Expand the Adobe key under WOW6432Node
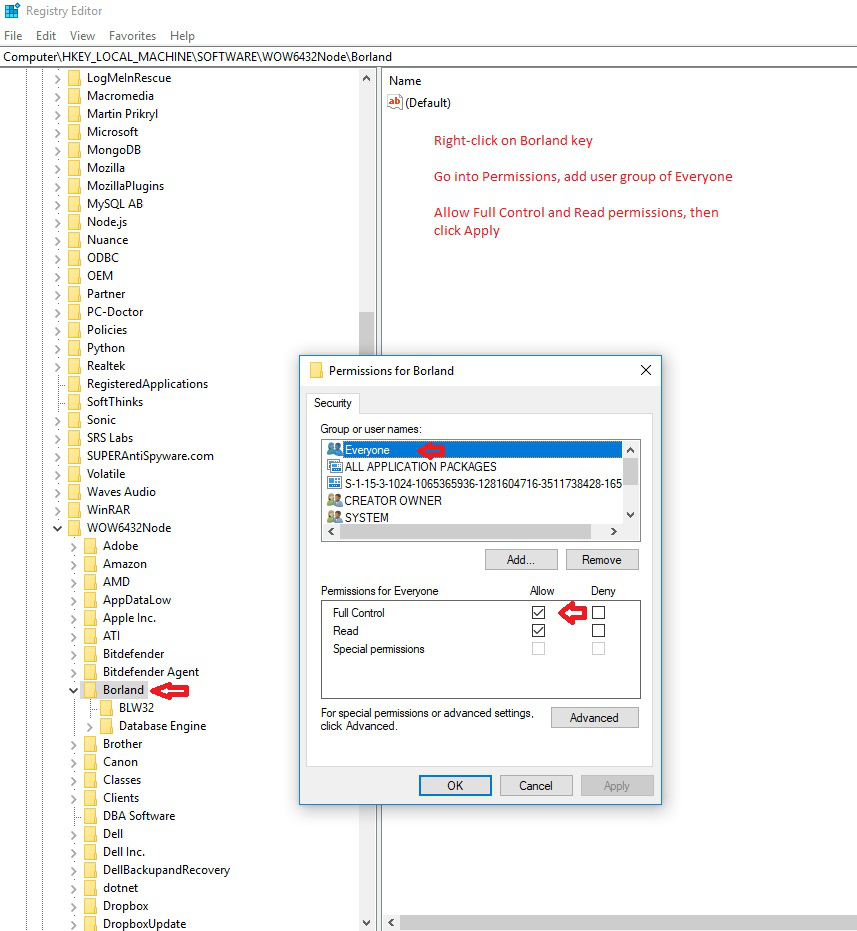 tap(73, 546)
